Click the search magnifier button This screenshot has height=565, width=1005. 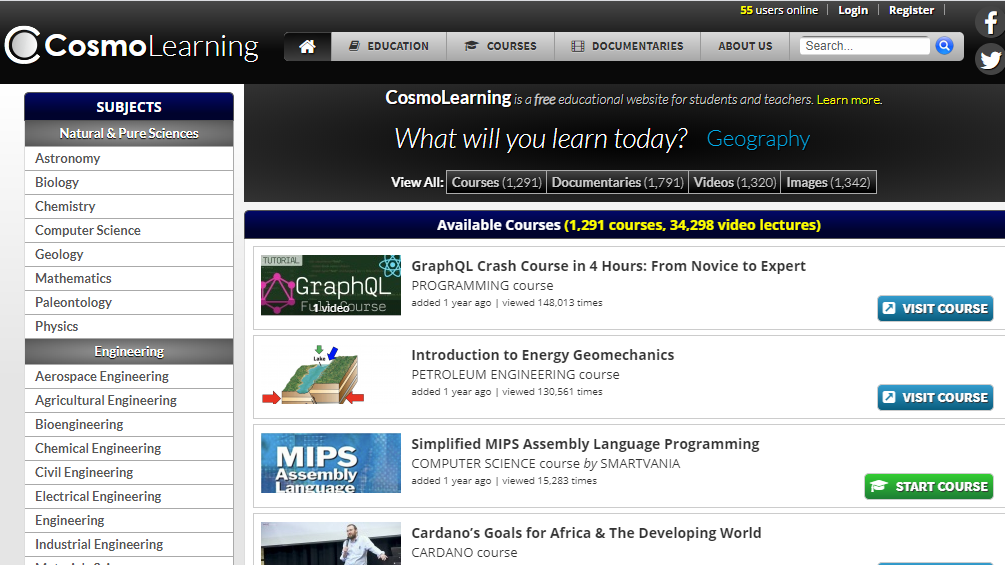point(944,45)
